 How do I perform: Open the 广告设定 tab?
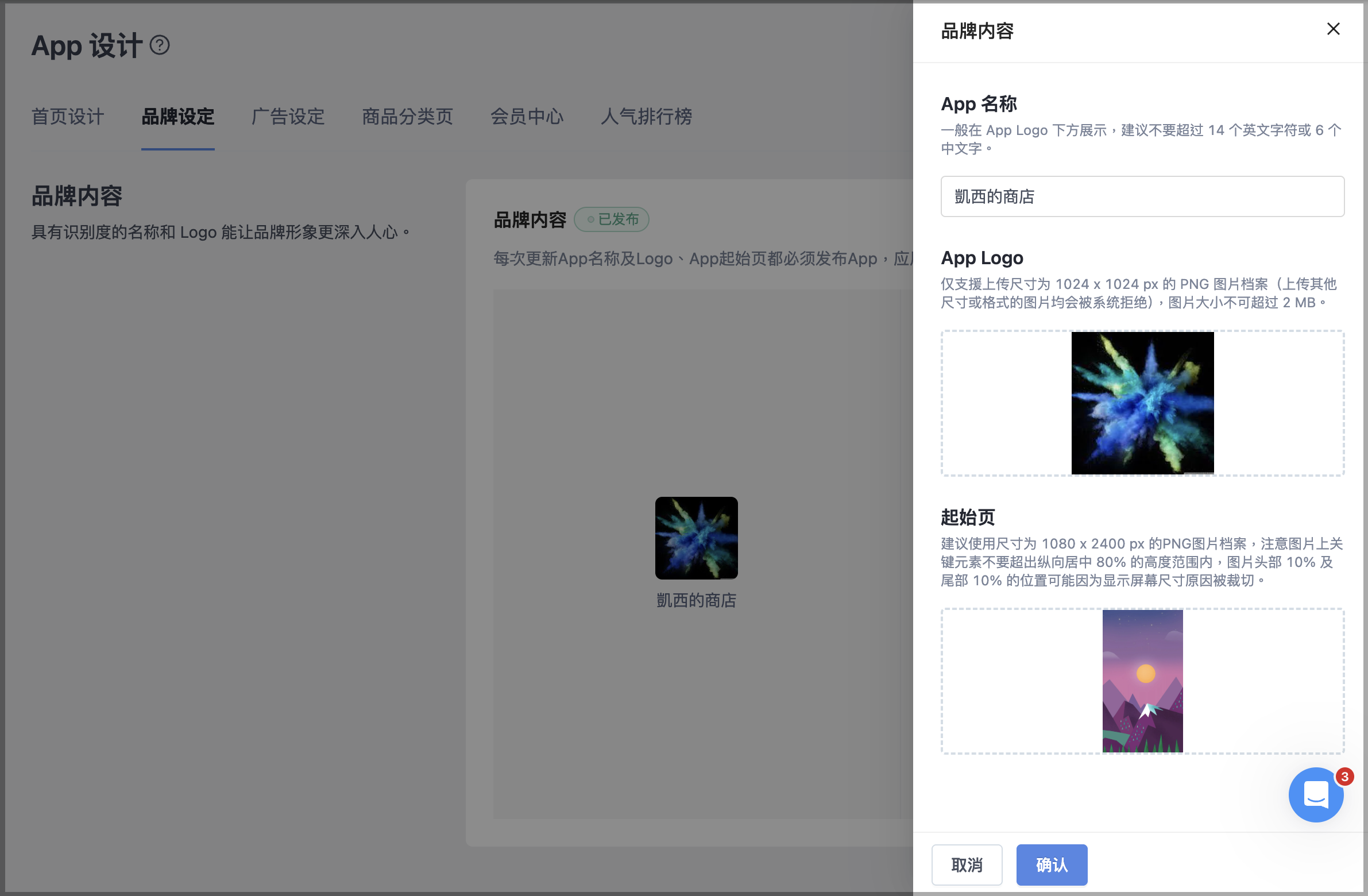point(287,117)
